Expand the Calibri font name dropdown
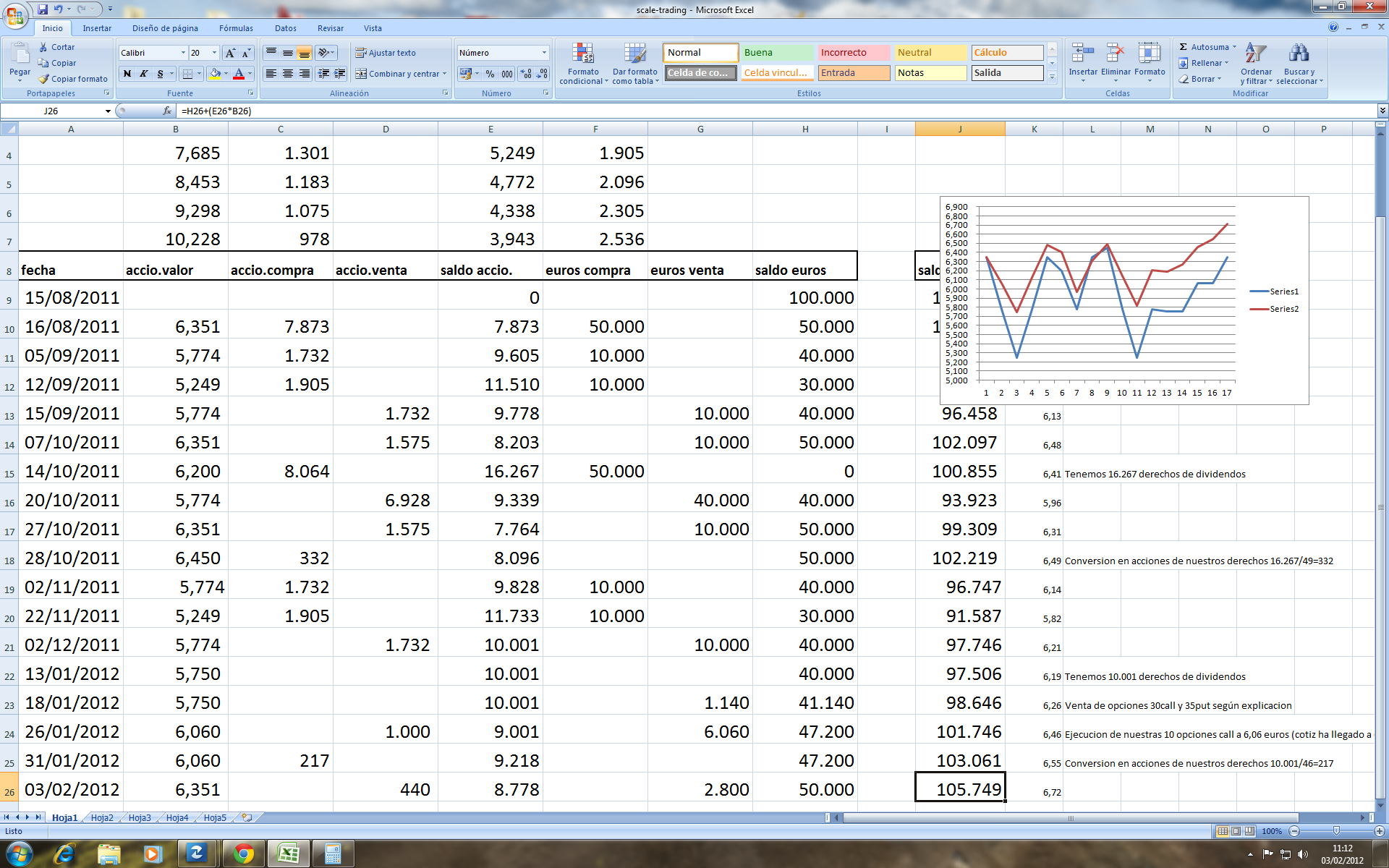Screen dimensions: 1389x868 (182, 53)
